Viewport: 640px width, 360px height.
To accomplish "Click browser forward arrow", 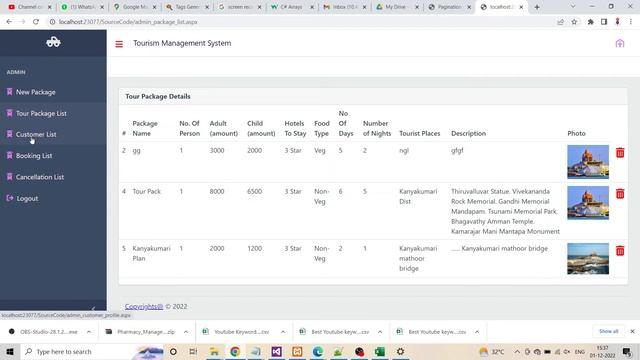I will point(22,22).
